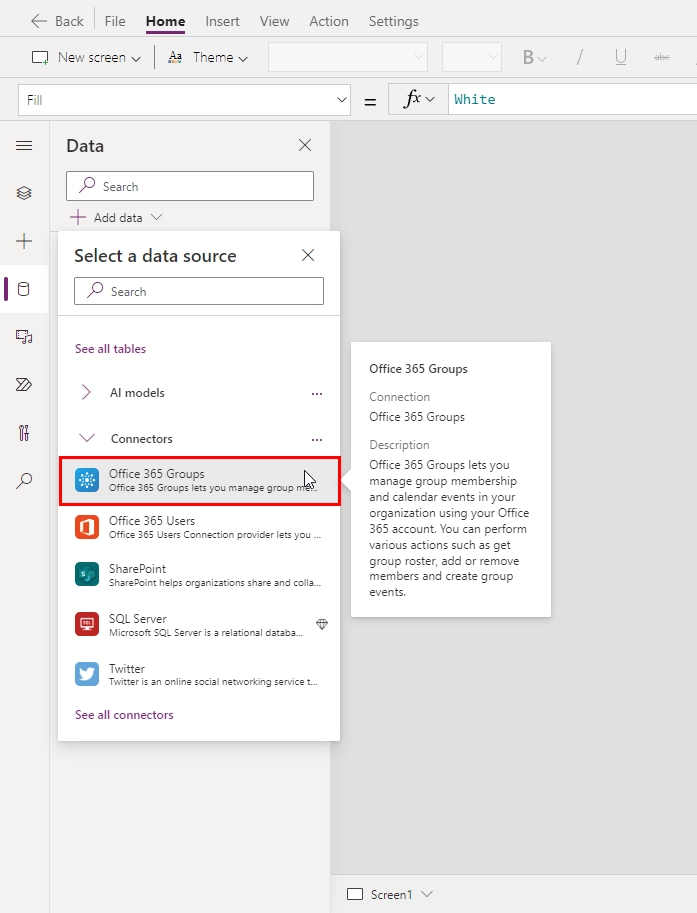Click the Office 365 Groups icon

(87, 480)
